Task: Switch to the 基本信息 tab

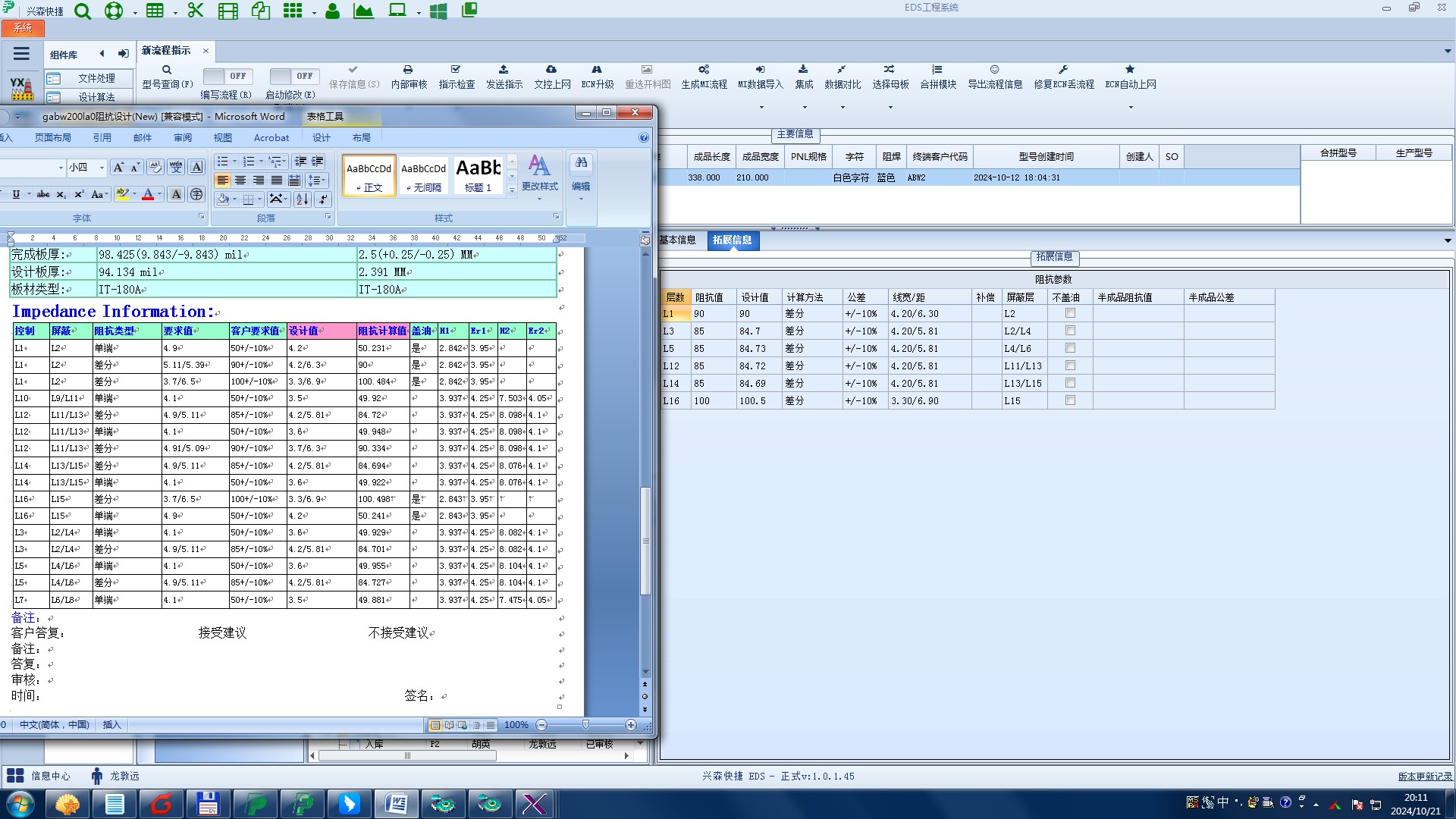Action: click(x=677, y=240)
